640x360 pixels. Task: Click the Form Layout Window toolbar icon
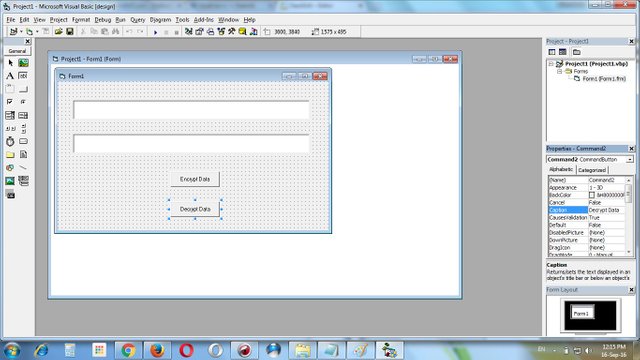[x=210, y=31]
